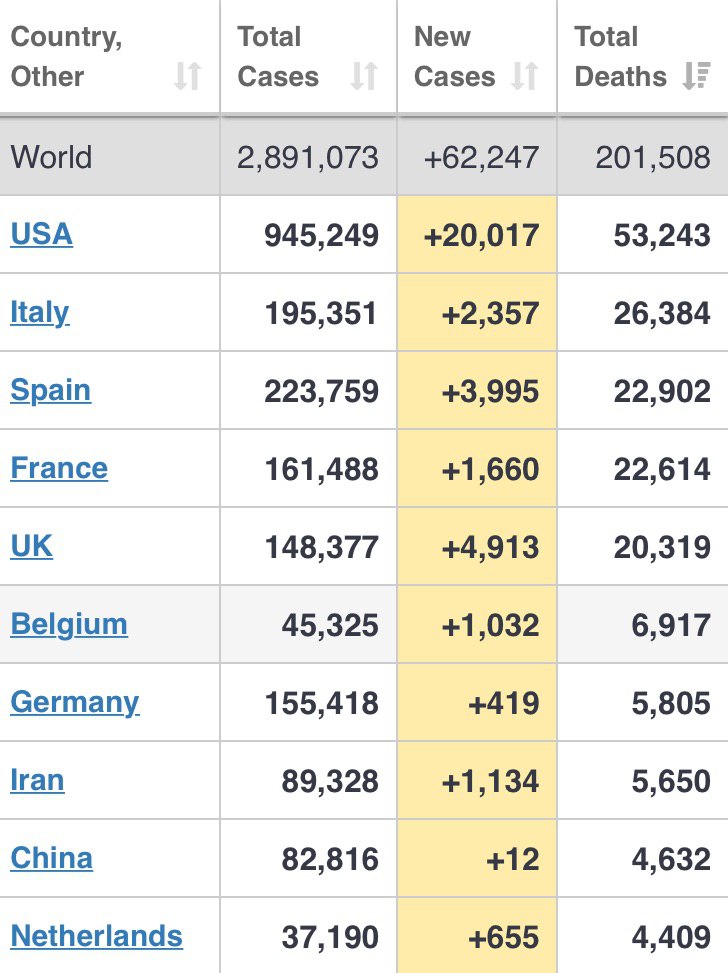Click USA new cases cell +20,017

click(477, 235)
